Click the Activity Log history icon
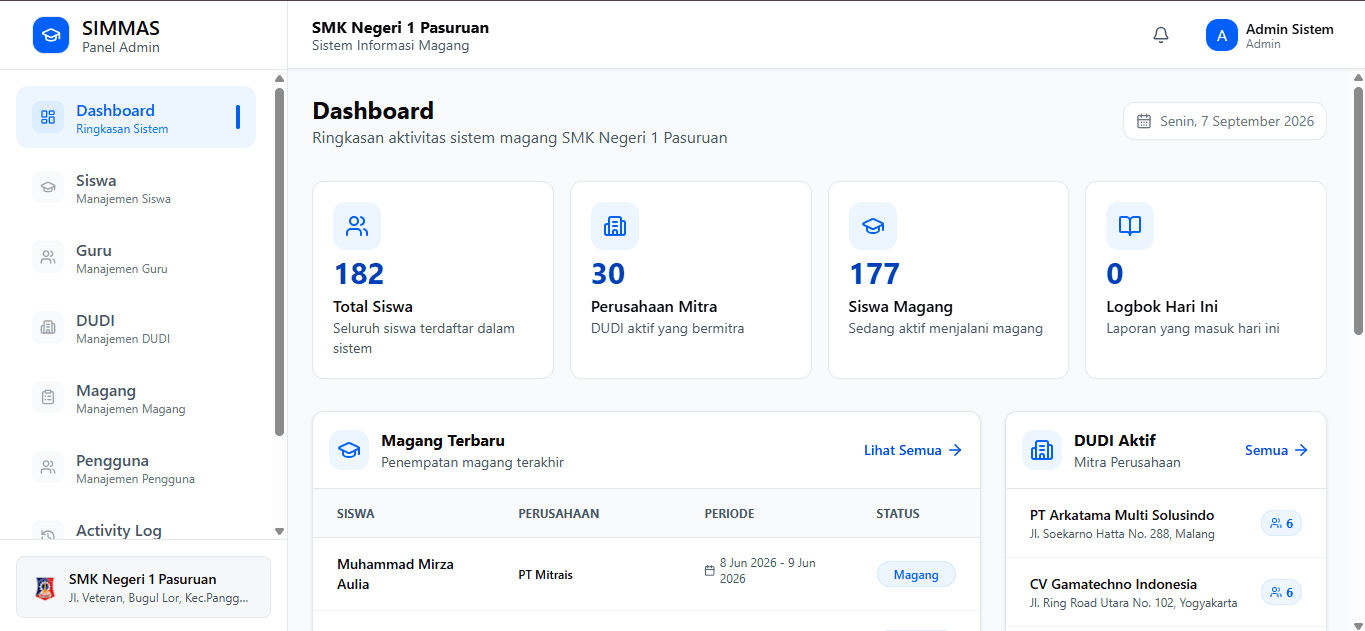The width and height of the screenshot is (1365, 631). pyautogui.click(x=48, y=534)
